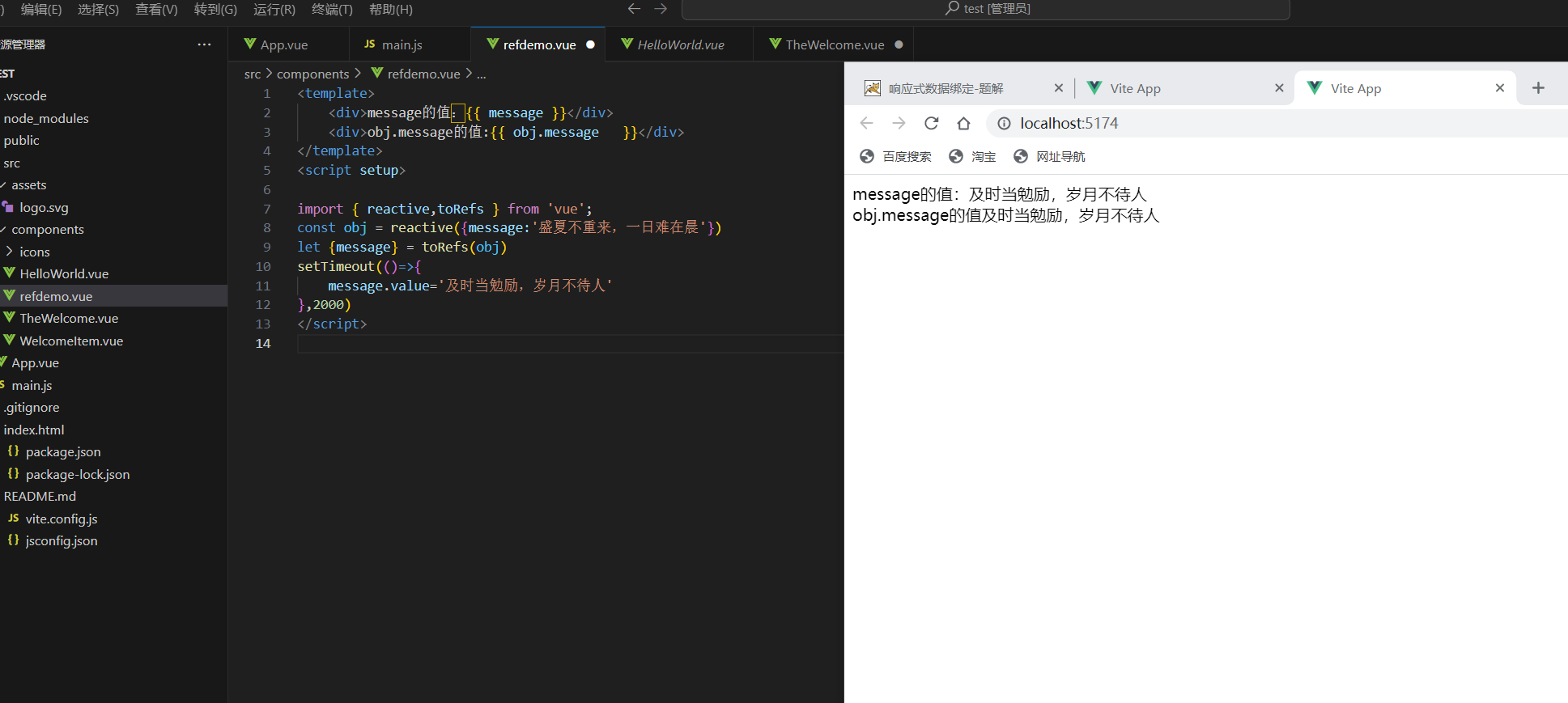Click the browser home button
Image resolution: width=1568 pixels, height=703 pixels.
coord(963,123)
